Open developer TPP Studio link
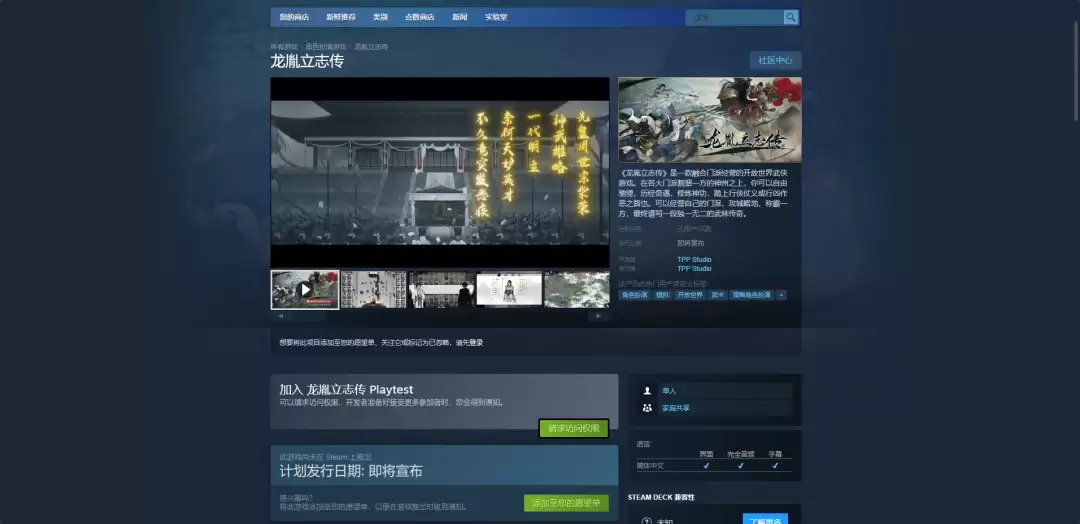This screenshot has width=1080, height=524. click(x=694, y=260)
